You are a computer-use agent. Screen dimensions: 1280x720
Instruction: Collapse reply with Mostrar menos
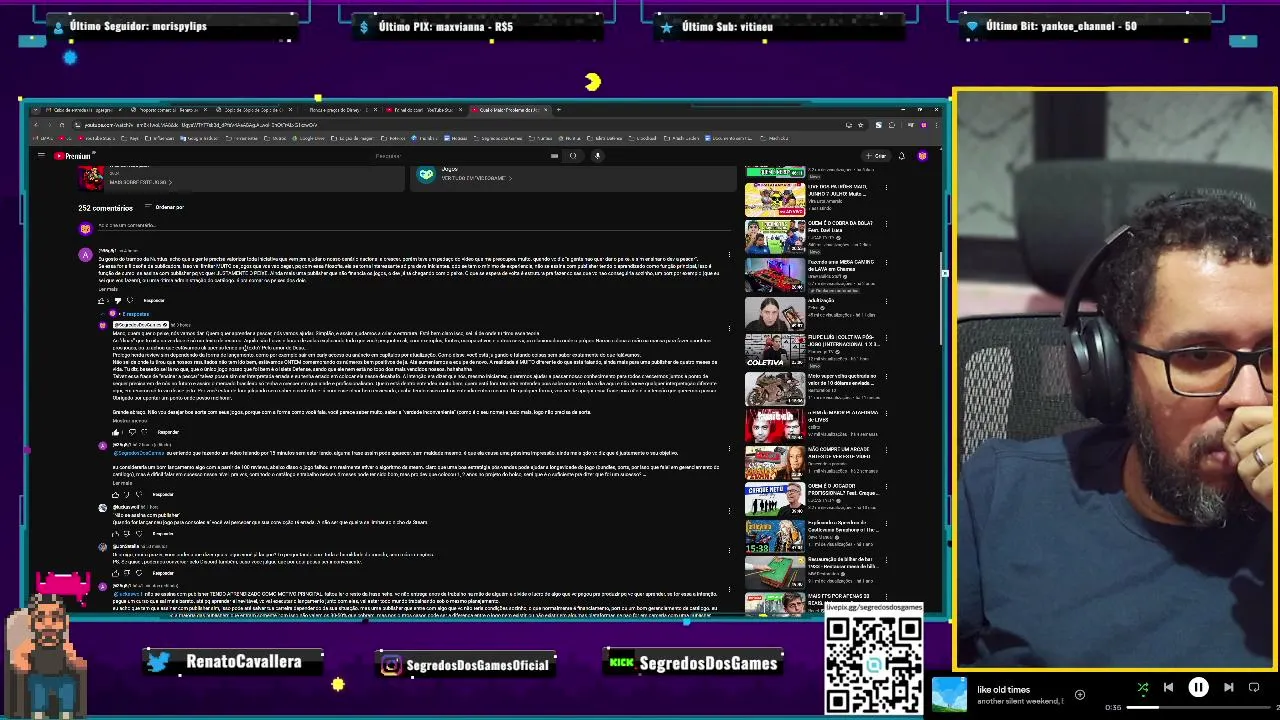tap(131, 421)
